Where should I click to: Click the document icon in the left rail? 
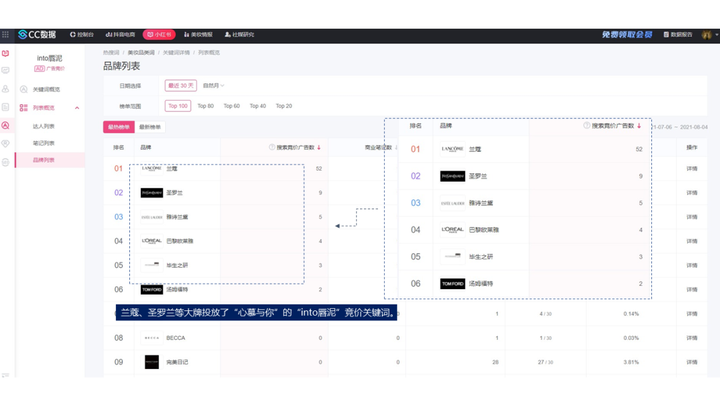point(6,107)
